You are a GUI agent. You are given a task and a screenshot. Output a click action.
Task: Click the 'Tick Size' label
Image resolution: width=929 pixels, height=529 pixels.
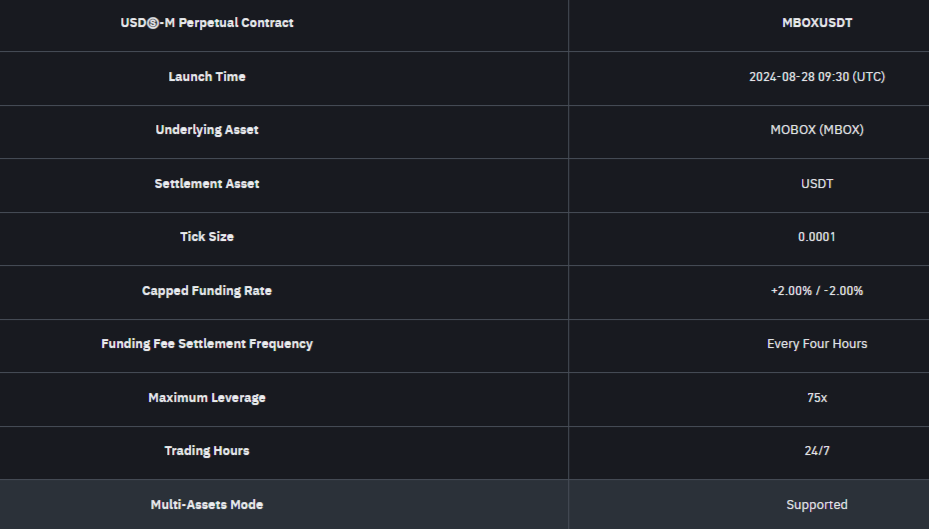[207, 237]
